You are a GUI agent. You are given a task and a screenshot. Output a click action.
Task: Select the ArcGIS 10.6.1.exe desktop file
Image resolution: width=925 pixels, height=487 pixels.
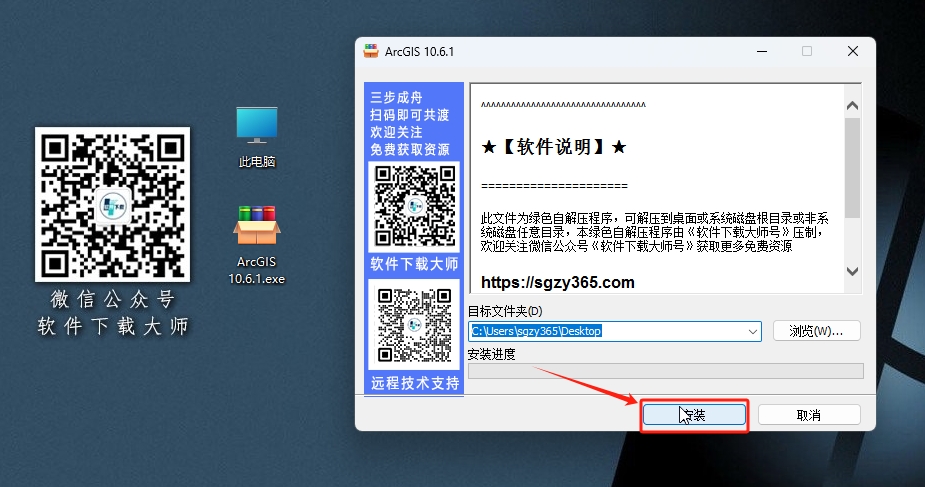pos(257,245)
